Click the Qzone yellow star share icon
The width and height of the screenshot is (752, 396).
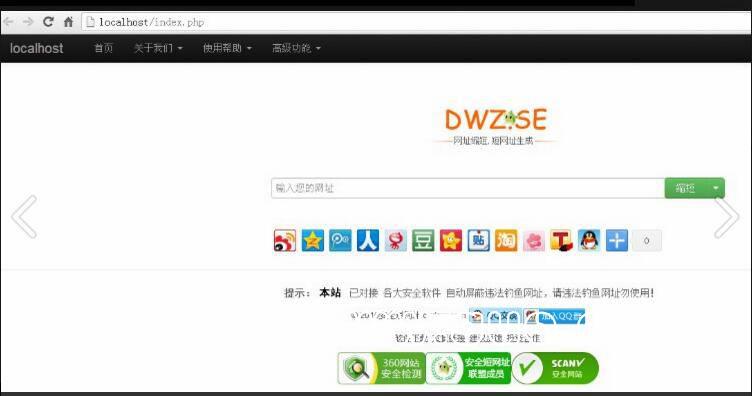click(313, 241)
